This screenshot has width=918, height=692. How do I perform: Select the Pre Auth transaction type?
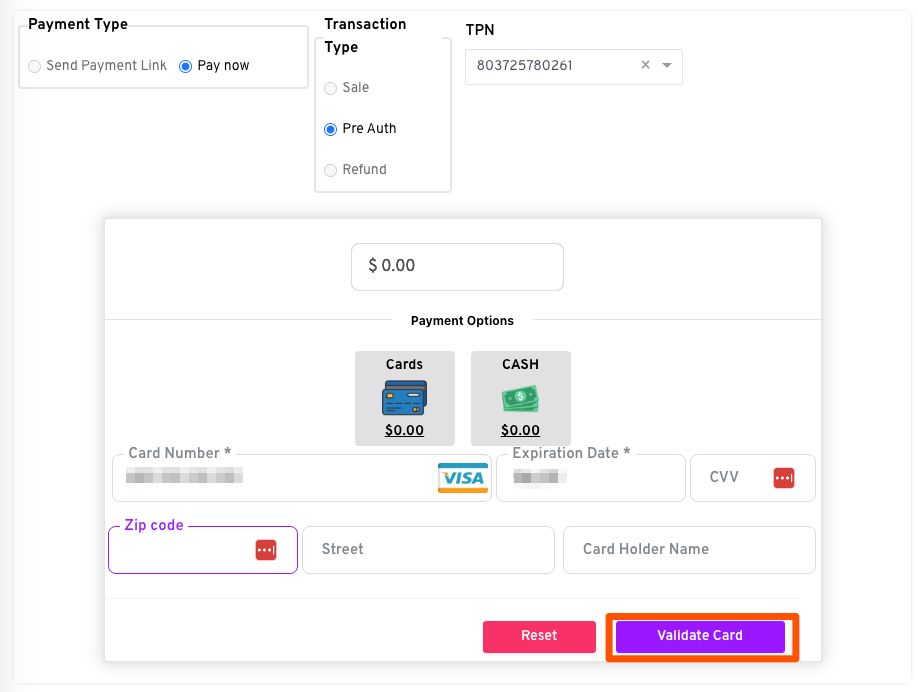[331, 129]
